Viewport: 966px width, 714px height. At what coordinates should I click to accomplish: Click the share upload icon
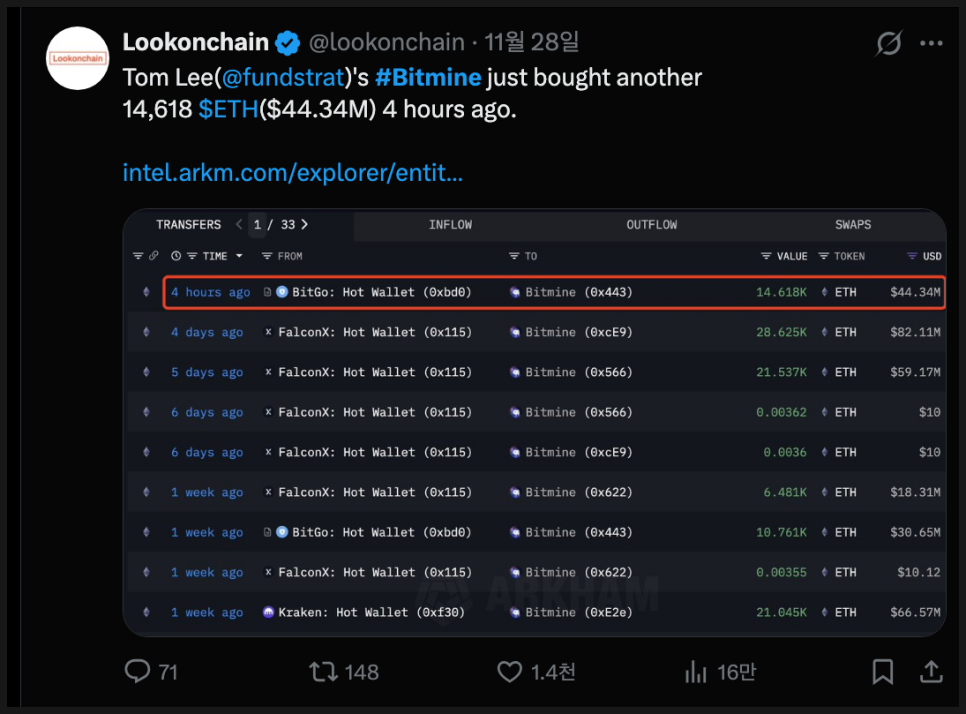pos(930,671)
